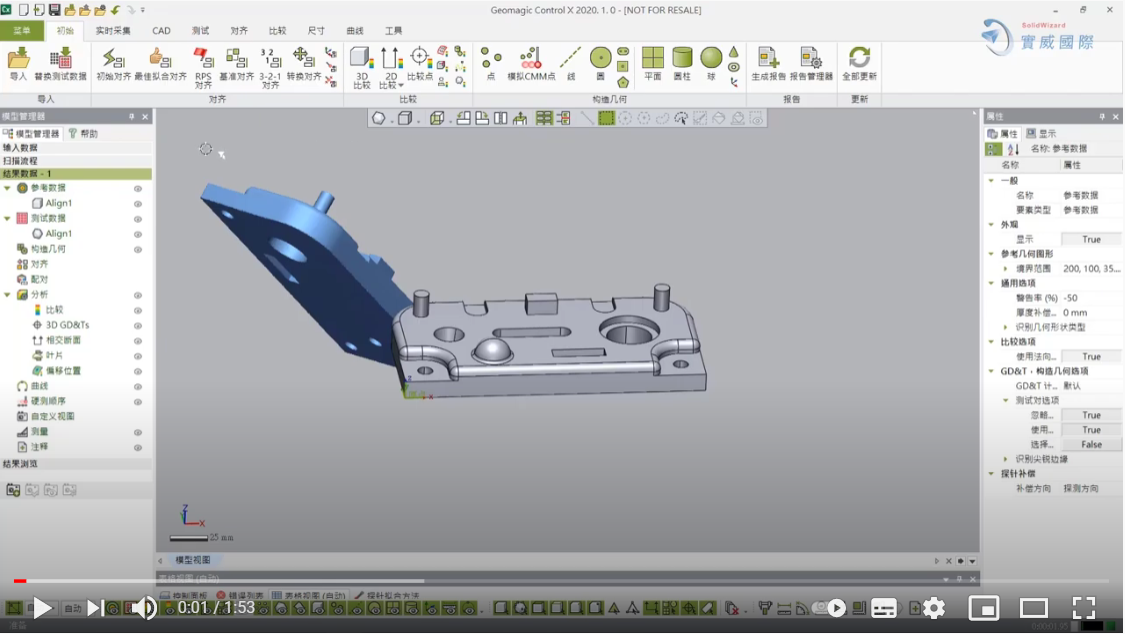This screenshot has width=1125, height=634.
Task: Open the 2D 比较 dropdown arrow
Action: [x=400, y=85]
